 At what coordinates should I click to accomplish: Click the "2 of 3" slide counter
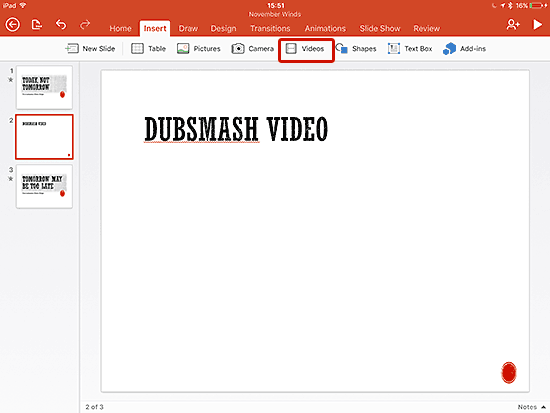tap(94, 407)
